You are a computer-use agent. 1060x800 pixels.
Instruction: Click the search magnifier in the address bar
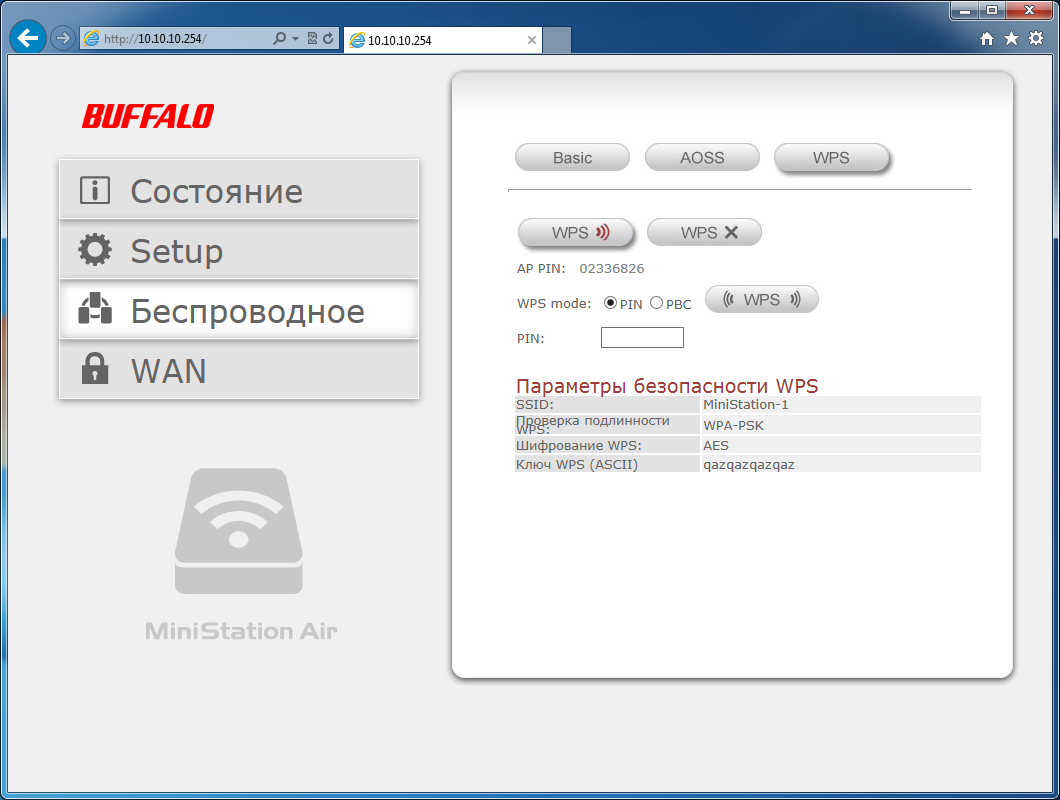[279, 39]
